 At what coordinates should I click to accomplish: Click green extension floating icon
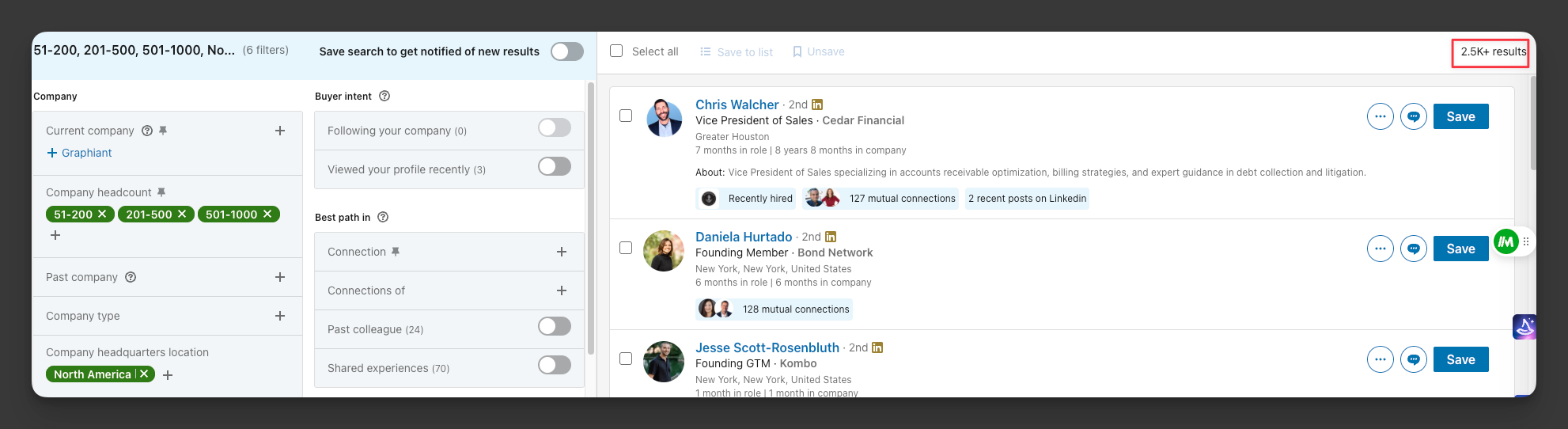click(1506, 241)
